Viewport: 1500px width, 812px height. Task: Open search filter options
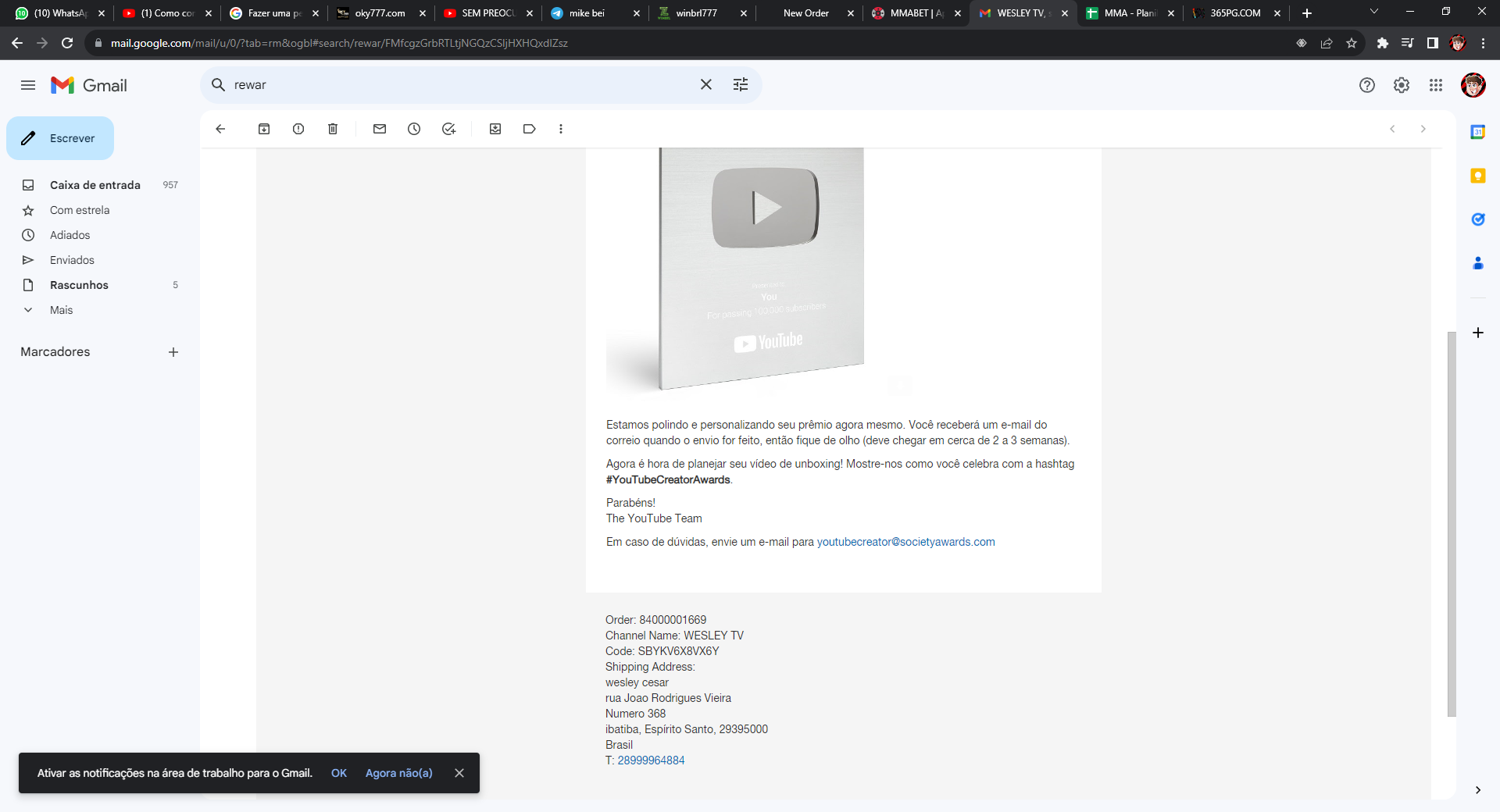[x=741, y=84]
